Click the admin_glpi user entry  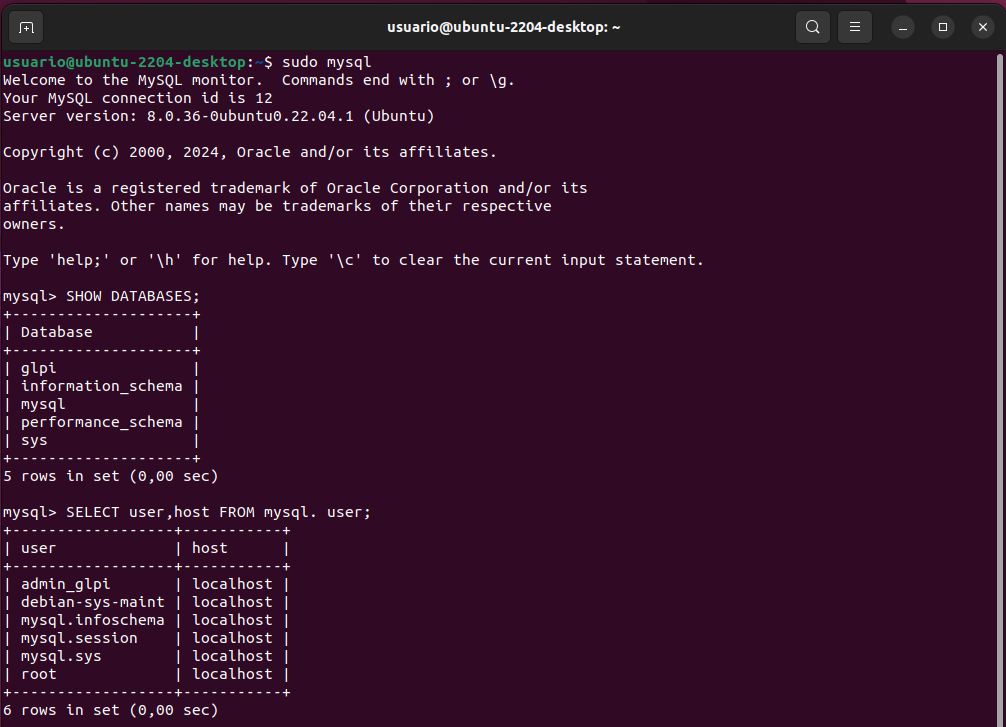(65, 584)
